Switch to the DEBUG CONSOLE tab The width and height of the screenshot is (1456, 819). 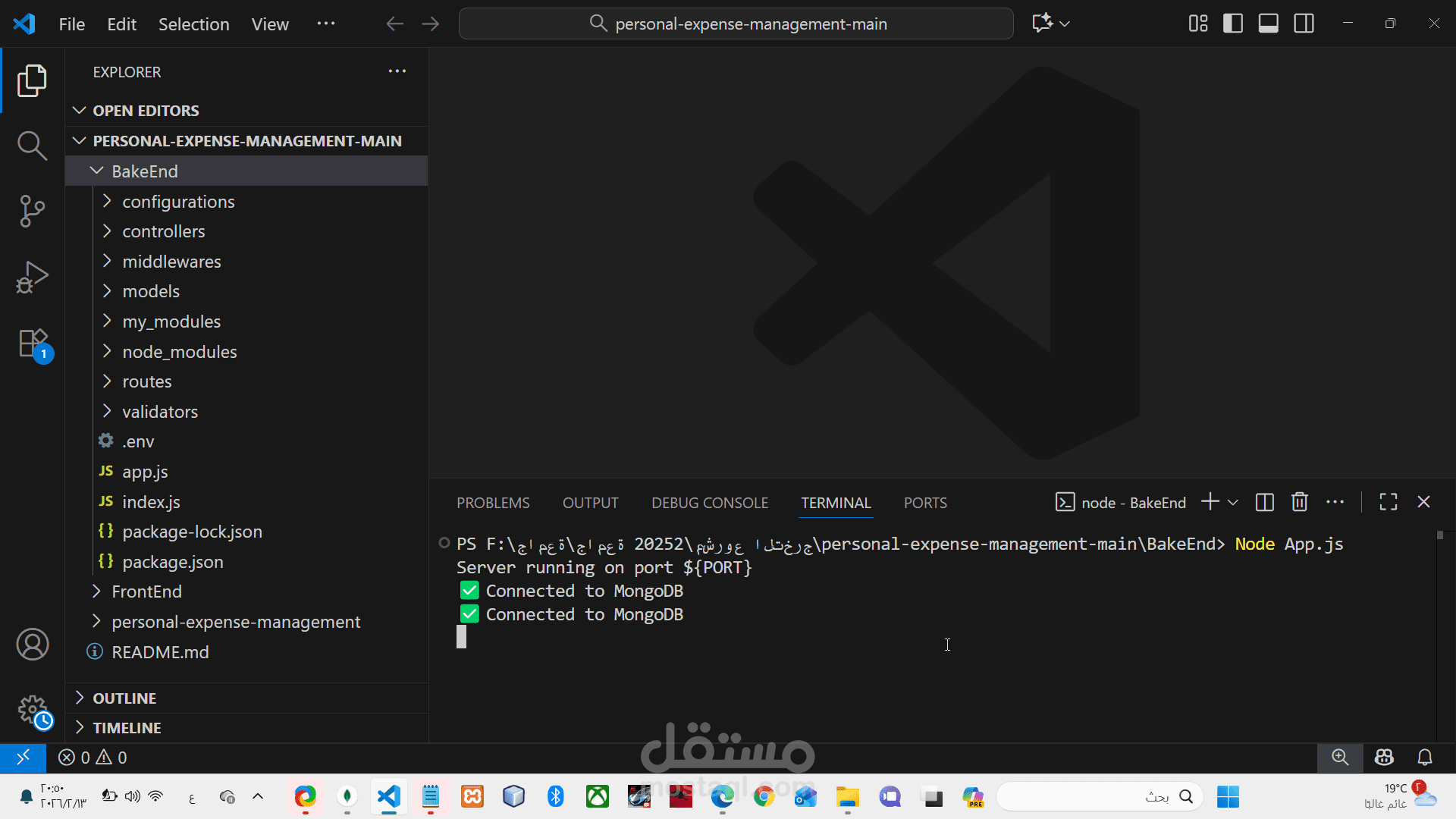pos(709,503)
